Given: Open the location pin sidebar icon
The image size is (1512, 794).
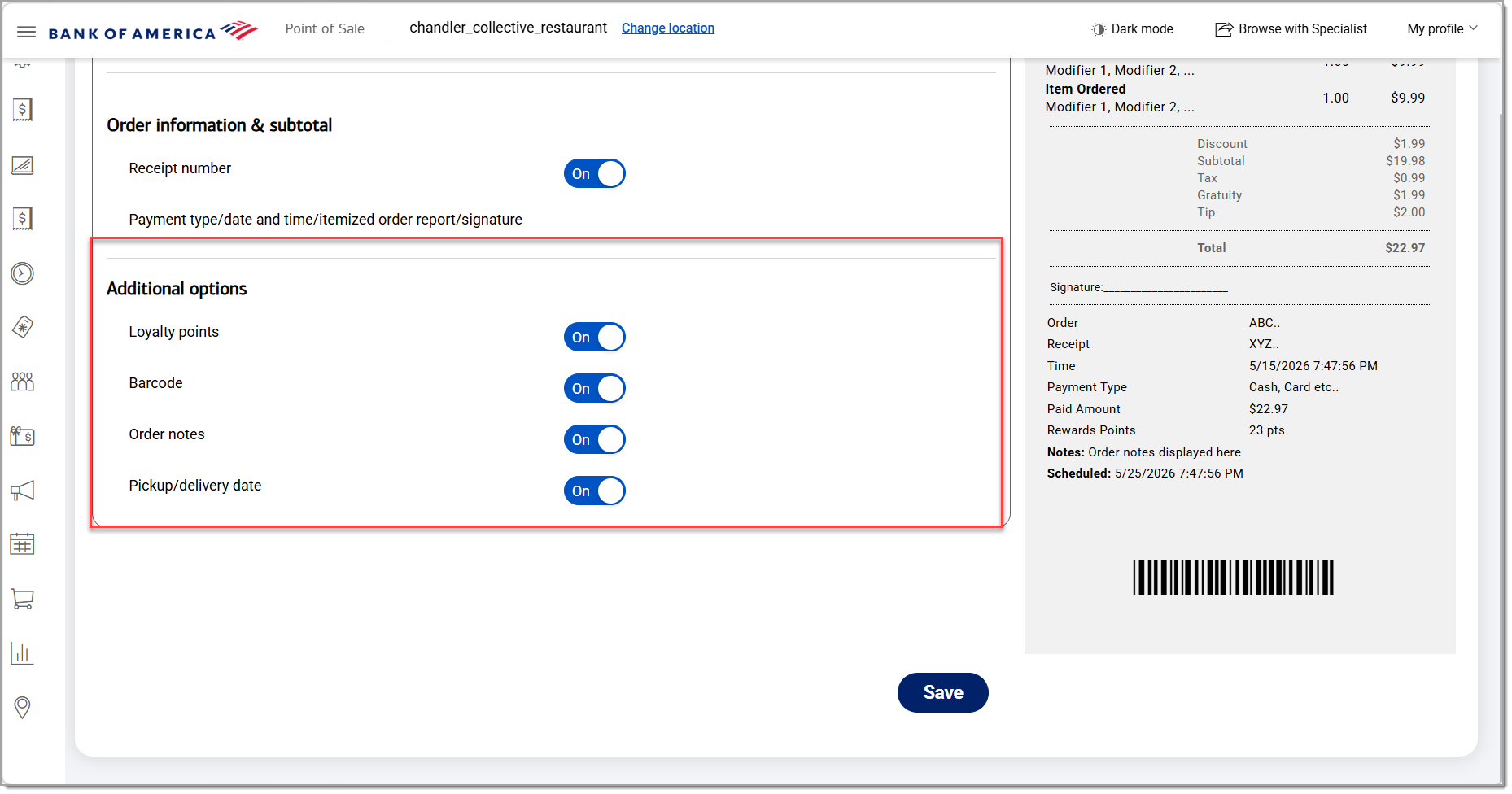Looking at the screenshot, I should click(23, 707).
